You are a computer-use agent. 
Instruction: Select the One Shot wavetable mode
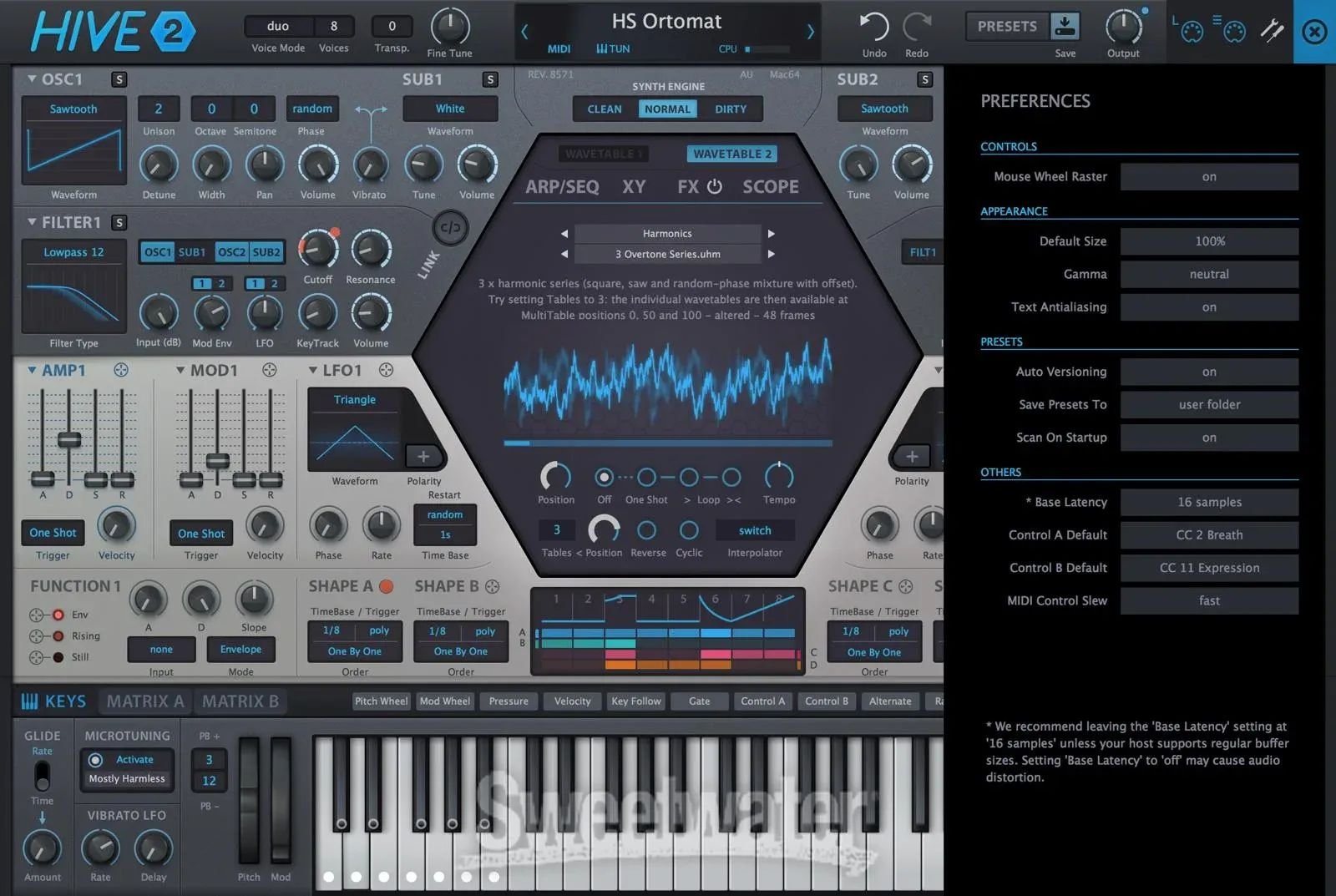click(646, 477)
